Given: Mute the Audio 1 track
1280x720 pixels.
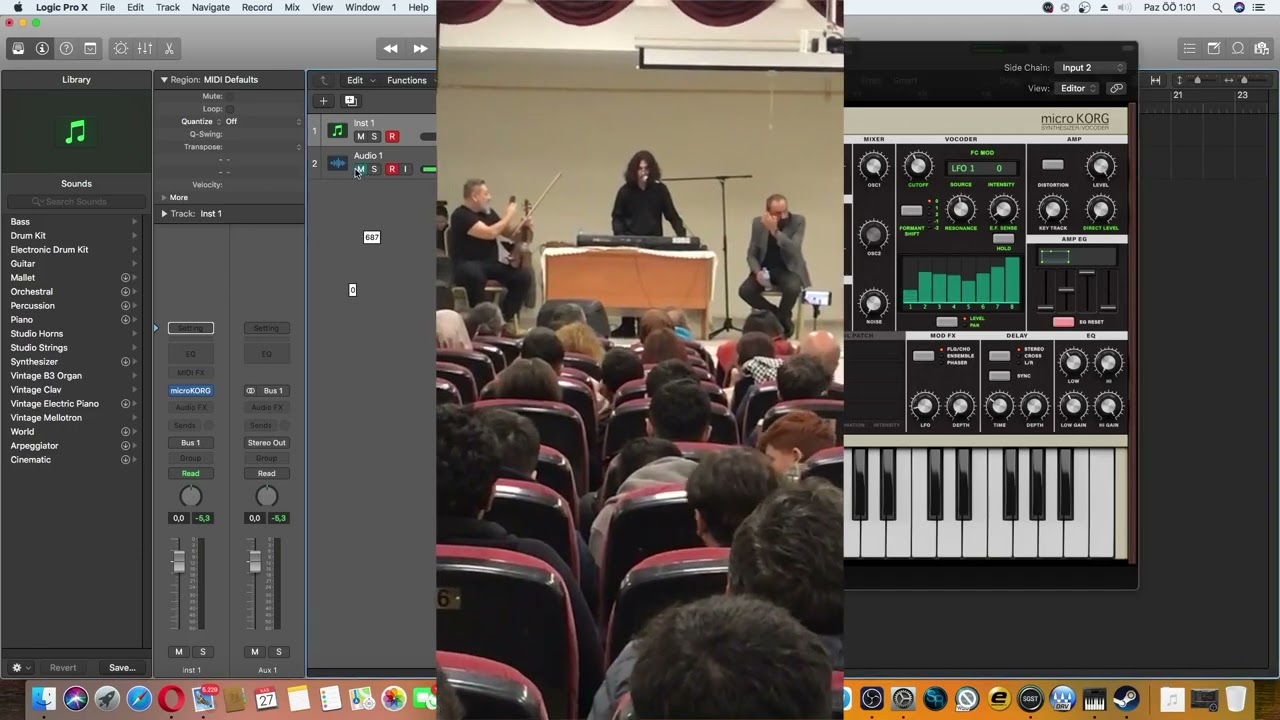Looking at the screenshot, I should 360,169.
